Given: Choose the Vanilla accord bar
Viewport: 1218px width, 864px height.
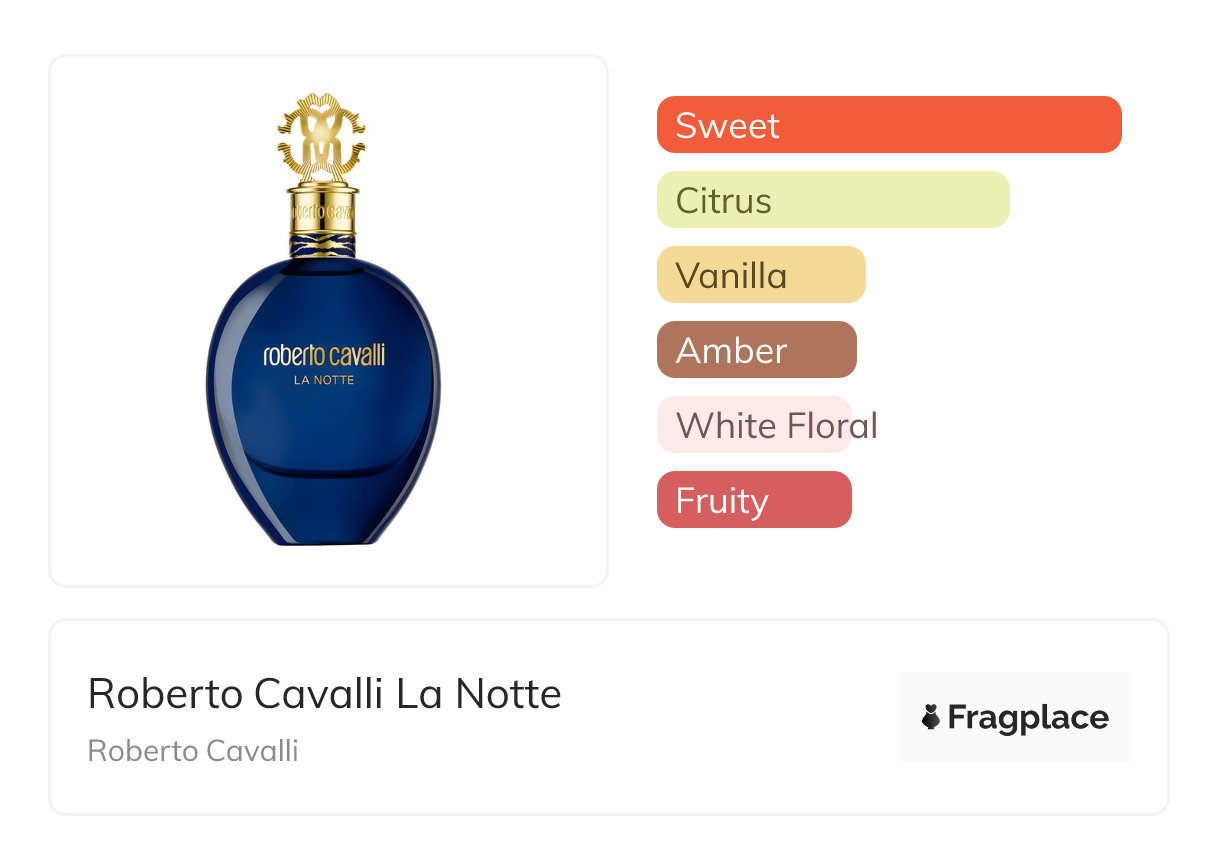Looking at the screenshot, I should [x=760, y=275].
